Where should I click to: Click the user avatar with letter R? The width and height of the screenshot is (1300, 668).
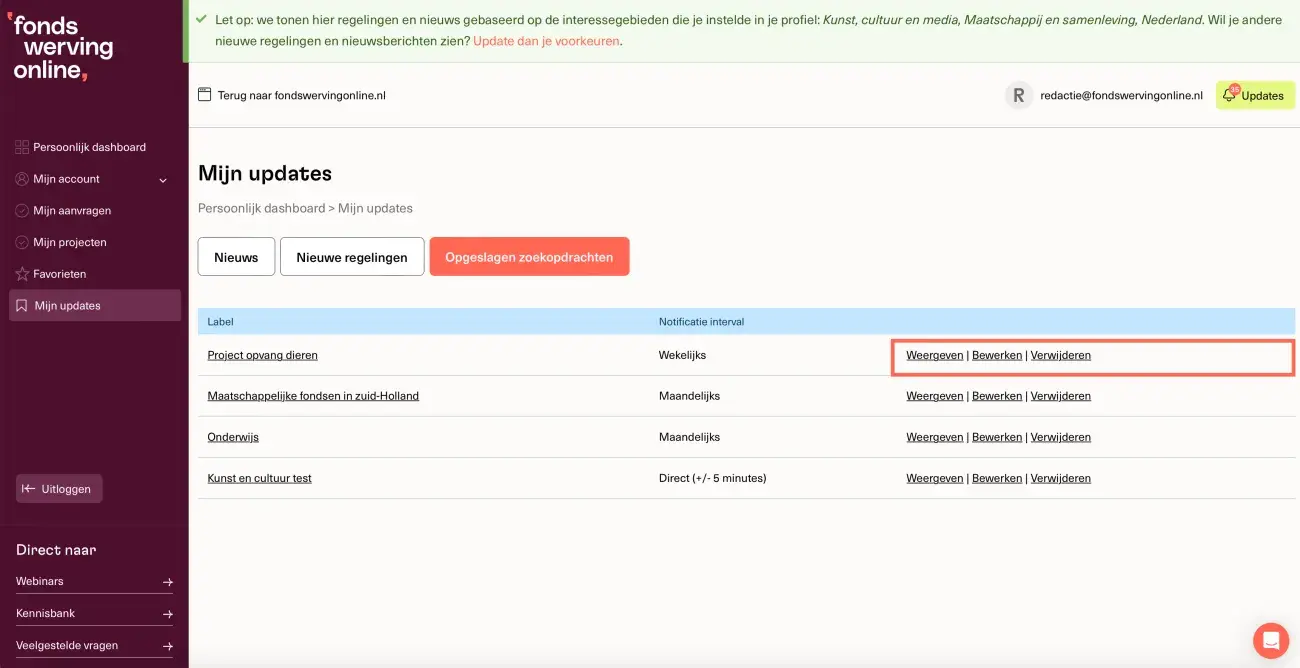tap(1018, 95)
